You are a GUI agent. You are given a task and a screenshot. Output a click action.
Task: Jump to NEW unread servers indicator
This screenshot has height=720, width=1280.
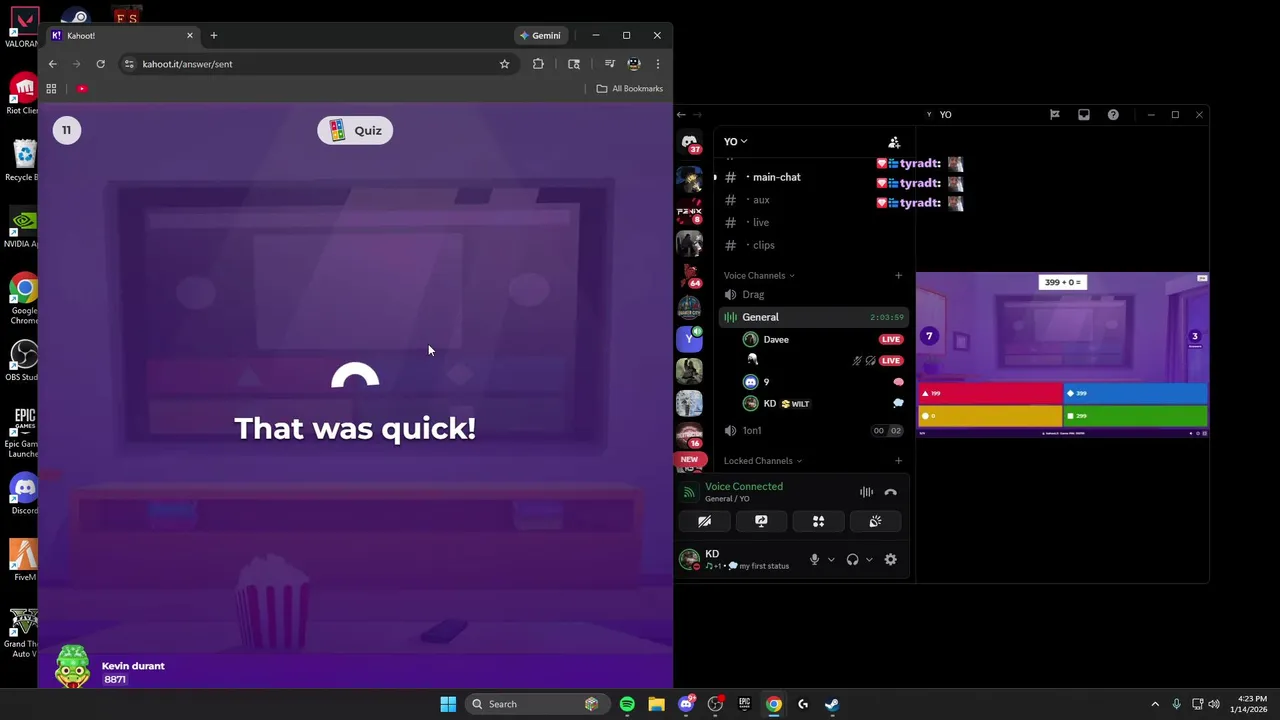[x=689, y=459]
